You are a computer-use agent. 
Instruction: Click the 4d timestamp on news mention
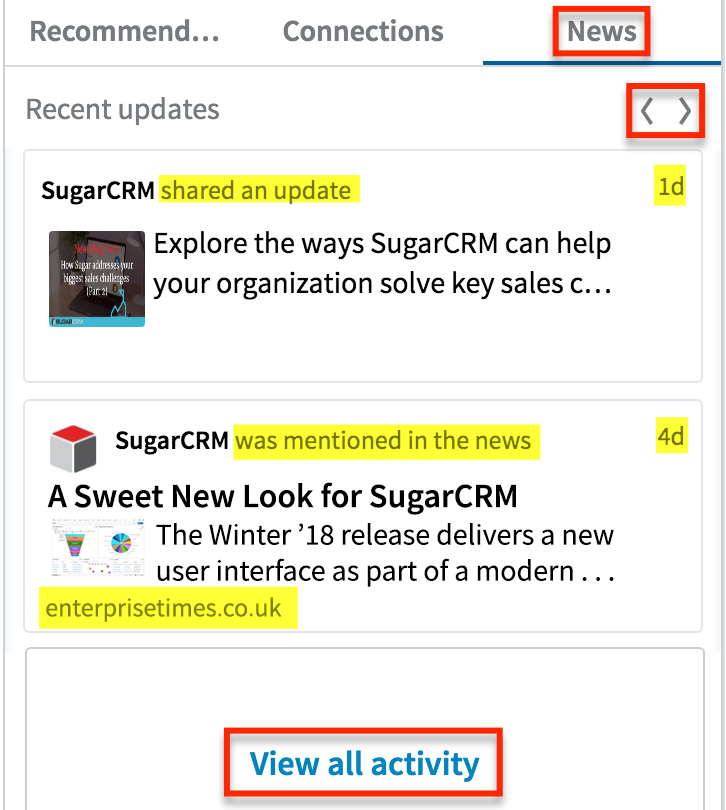[x=671, y=437]
